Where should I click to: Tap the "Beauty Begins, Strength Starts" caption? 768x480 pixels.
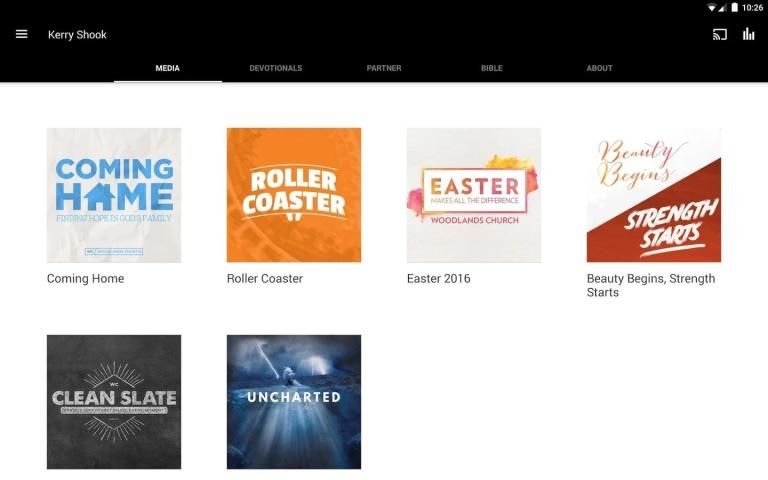pyautogui.click(x=650, y=285)
